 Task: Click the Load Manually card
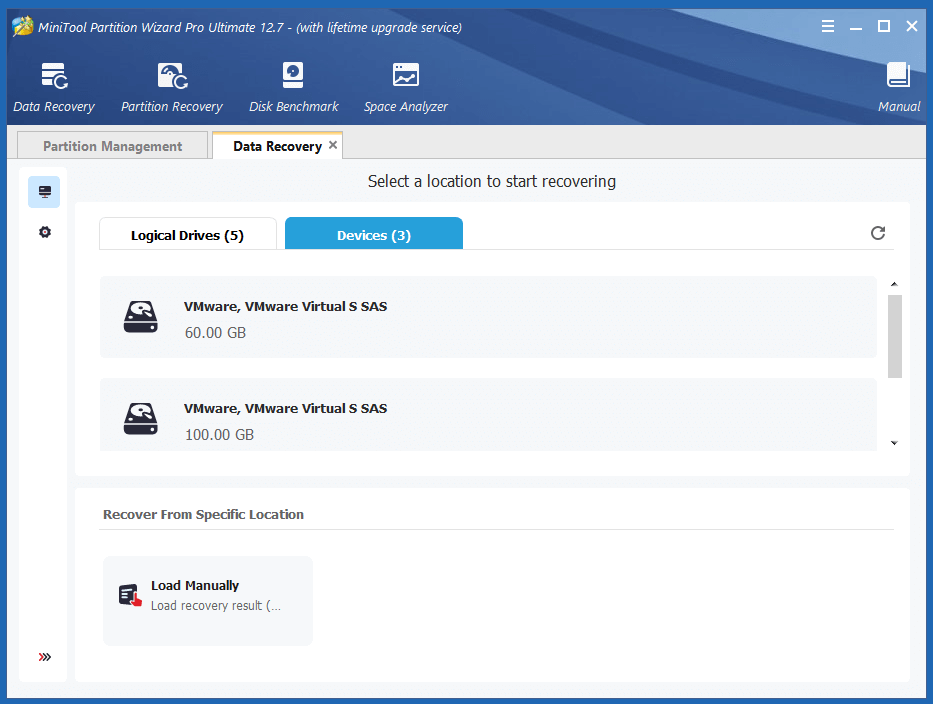coord(208,601)
